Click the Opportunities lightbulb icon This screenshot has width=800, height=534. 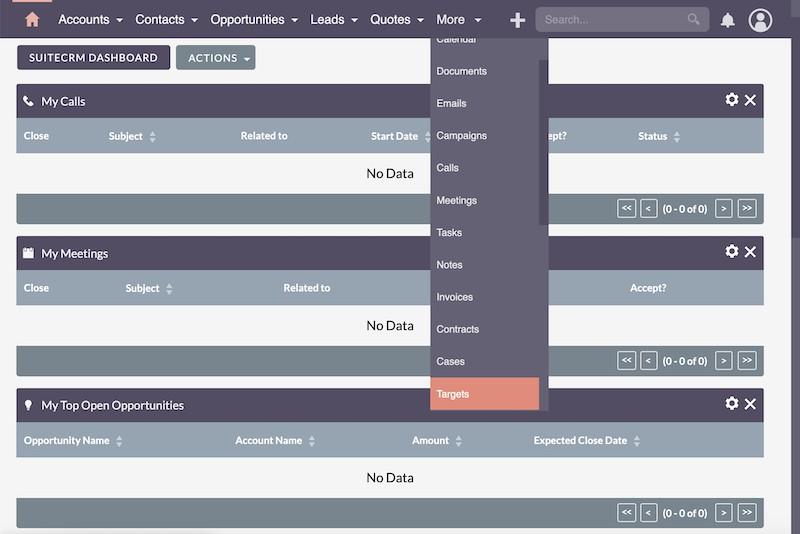(x=28, y=405)
